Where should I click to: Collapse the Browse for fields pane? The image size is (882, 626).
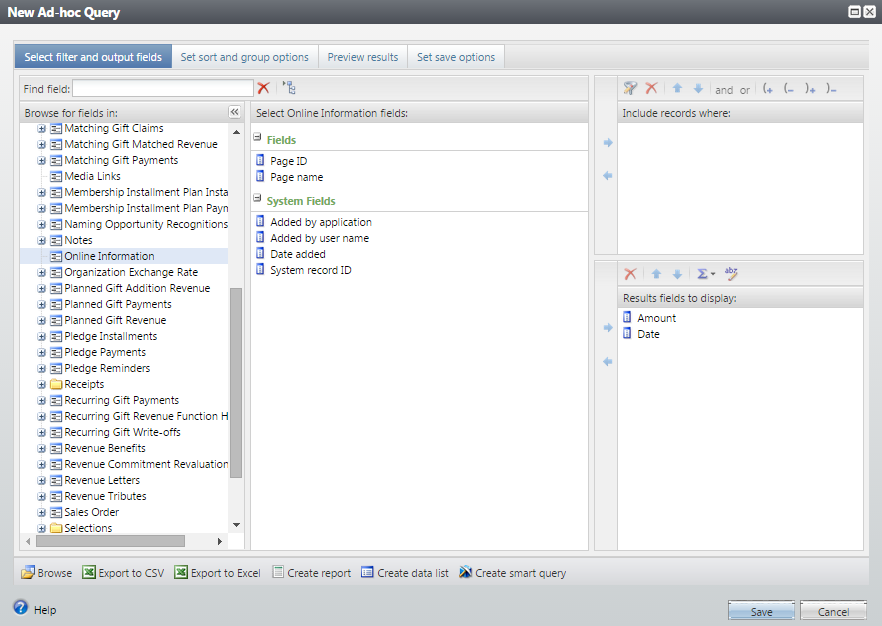point(235,112)
